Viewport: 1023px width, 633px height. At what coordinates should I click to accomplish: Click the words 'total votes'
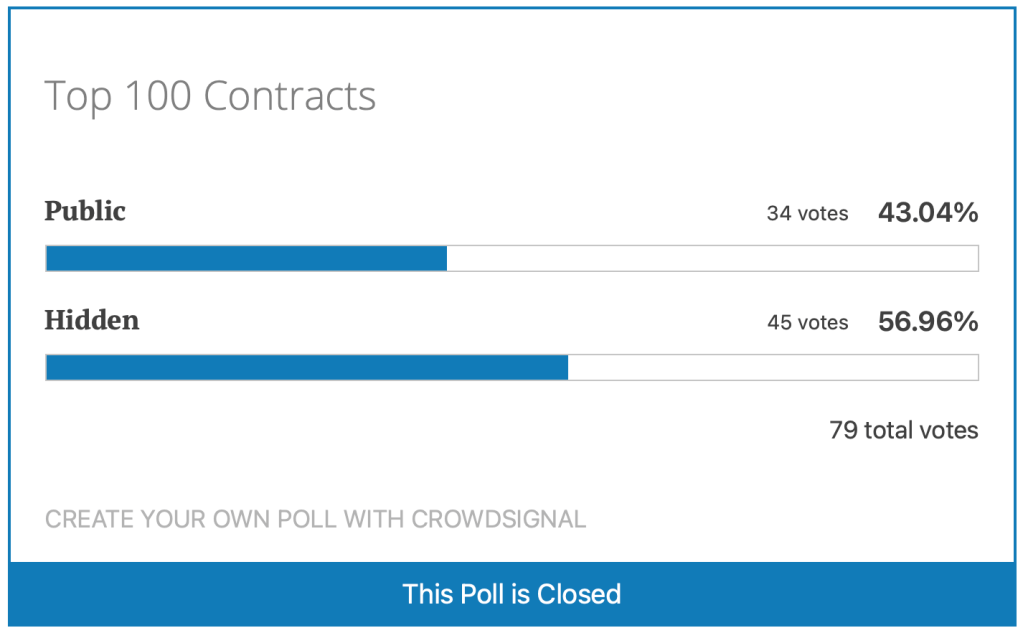(x=921, y=430)
